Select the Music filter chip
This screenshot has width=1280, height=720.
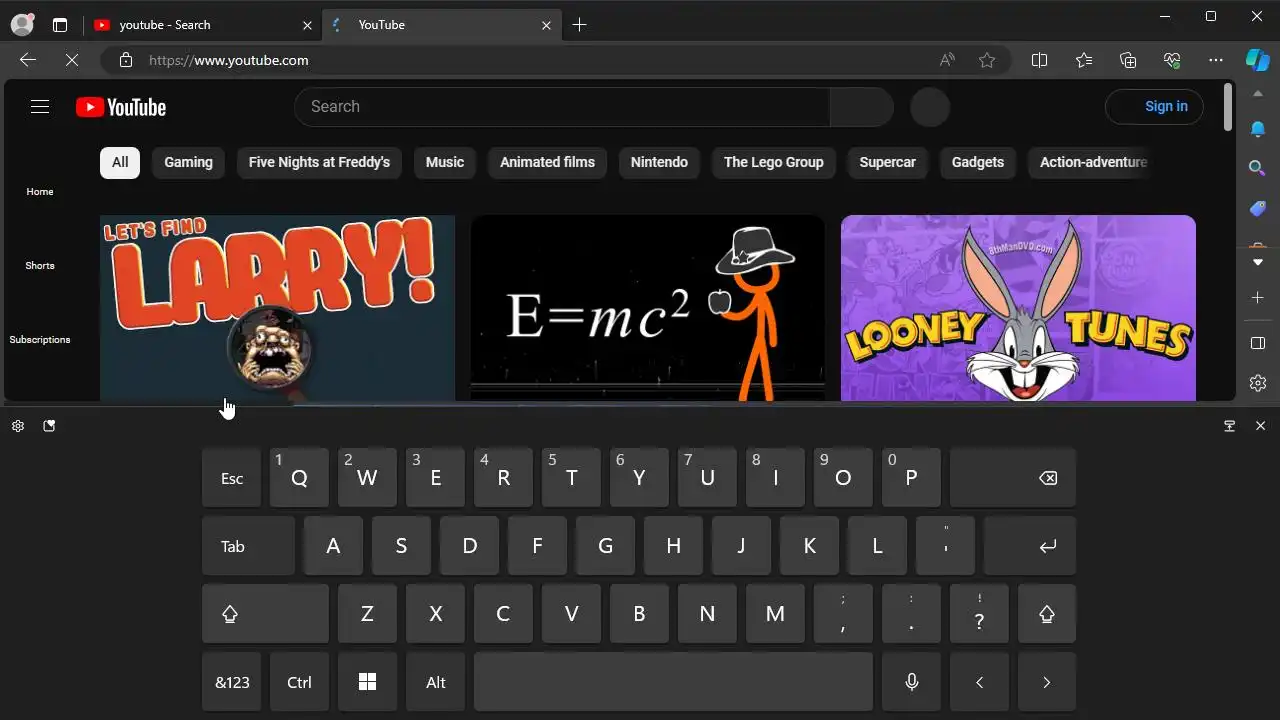(x=445, y=162)
